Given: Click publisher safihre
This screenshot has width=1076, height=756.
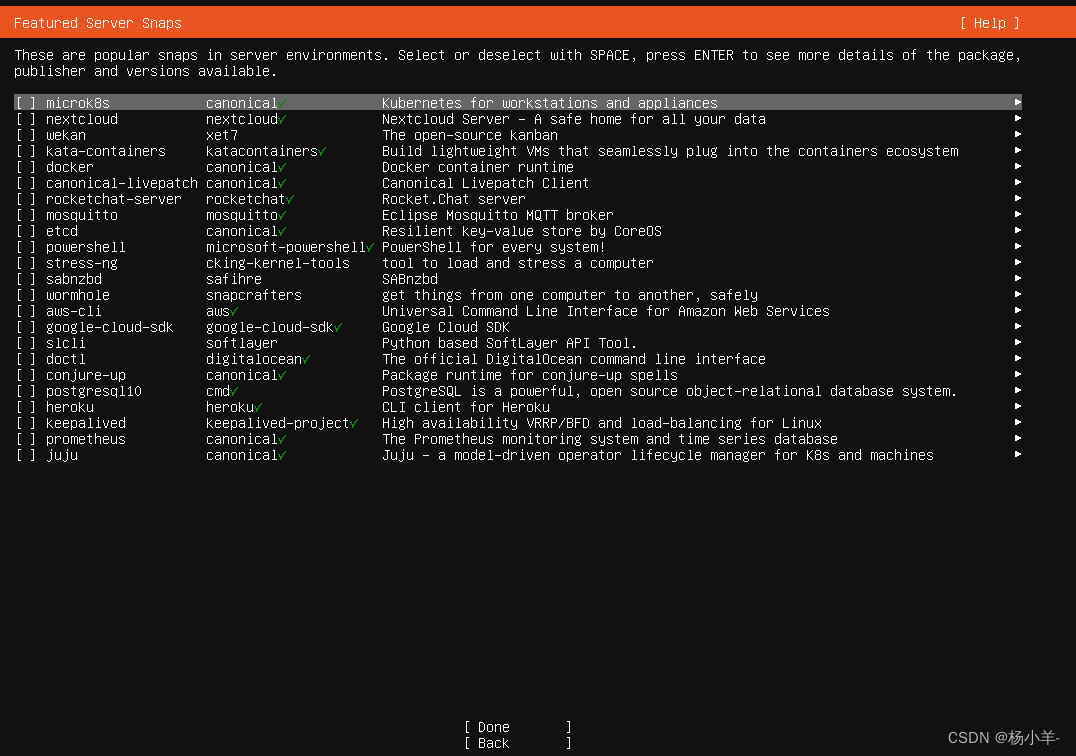Looking at the screenshot, I should point(233,279).
